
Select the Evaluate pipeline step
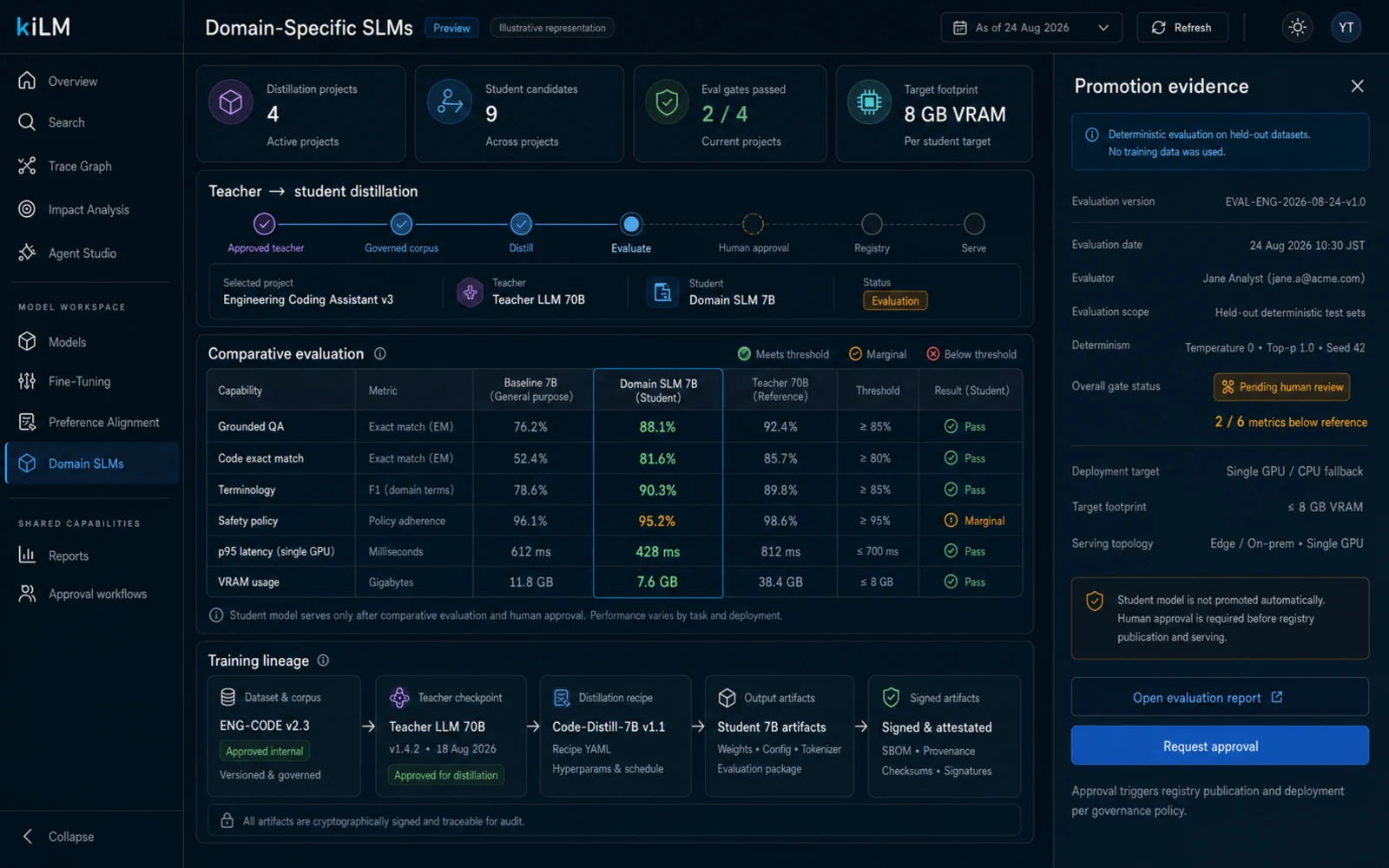[631, 224]
